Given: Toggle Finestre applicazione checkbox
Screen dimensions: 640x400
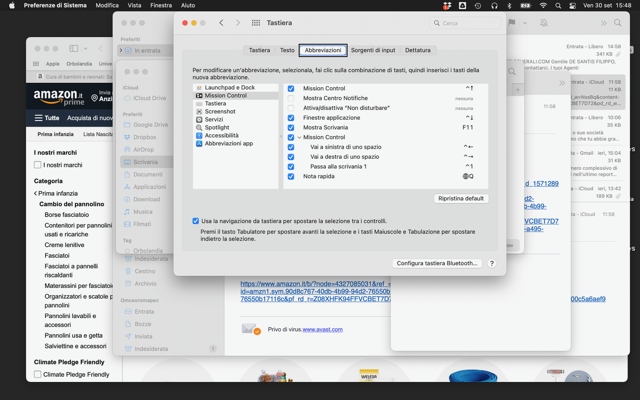Looking at the screenshot, I should (x=291, y=118).
